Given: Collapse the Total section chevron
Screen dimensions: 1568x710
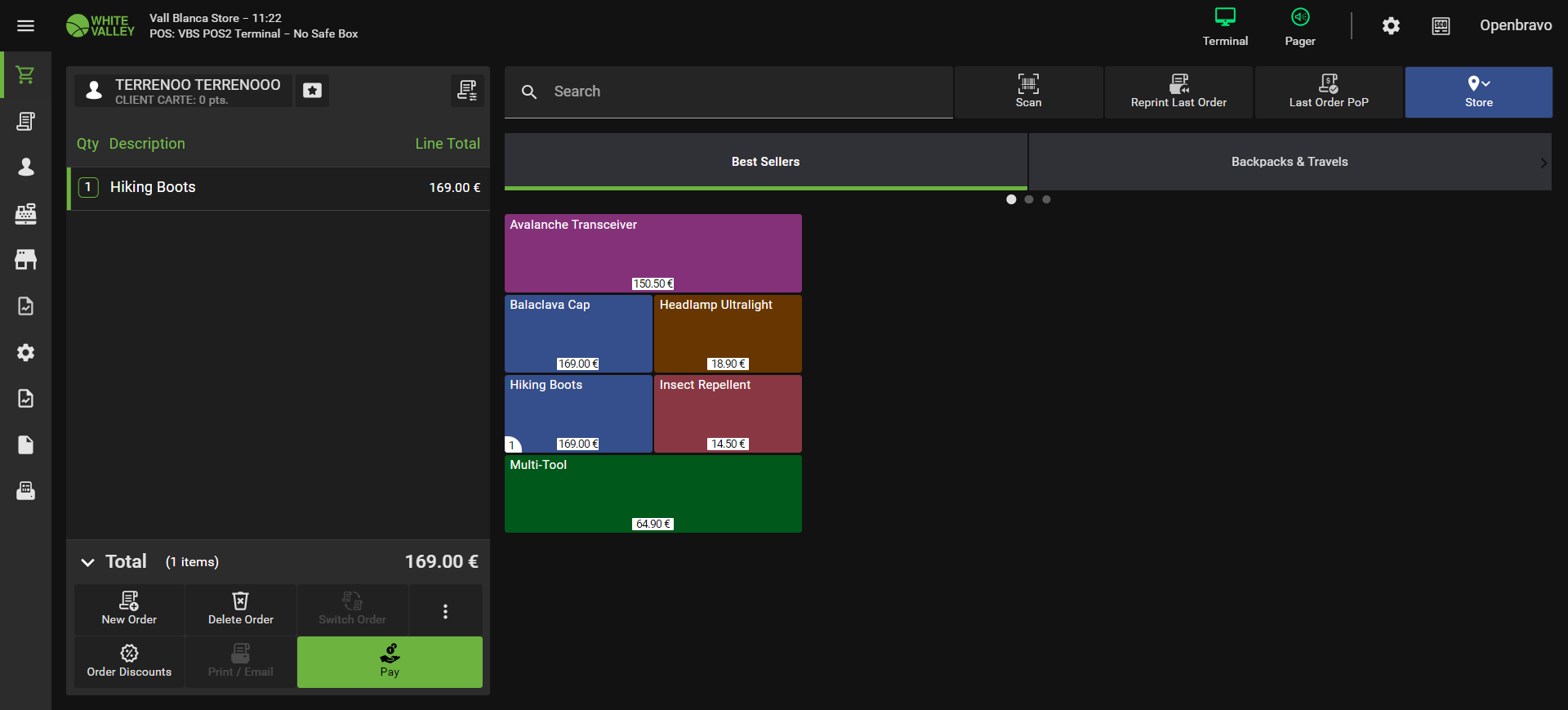Looking at the screenshot, I should [x=87, y=562].
